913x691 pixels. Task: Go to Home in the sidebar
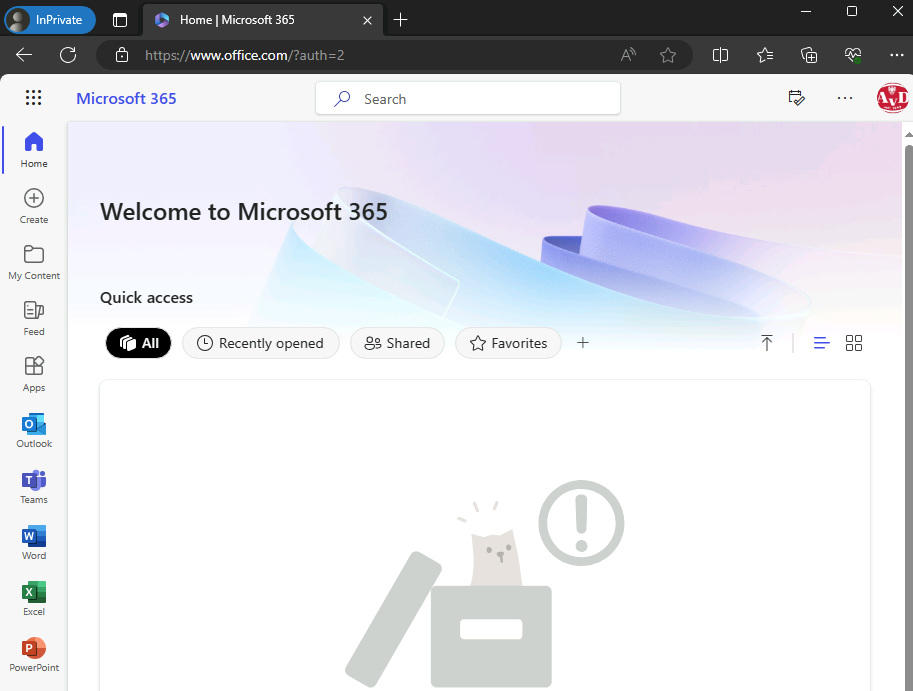[x=34, y=150]
